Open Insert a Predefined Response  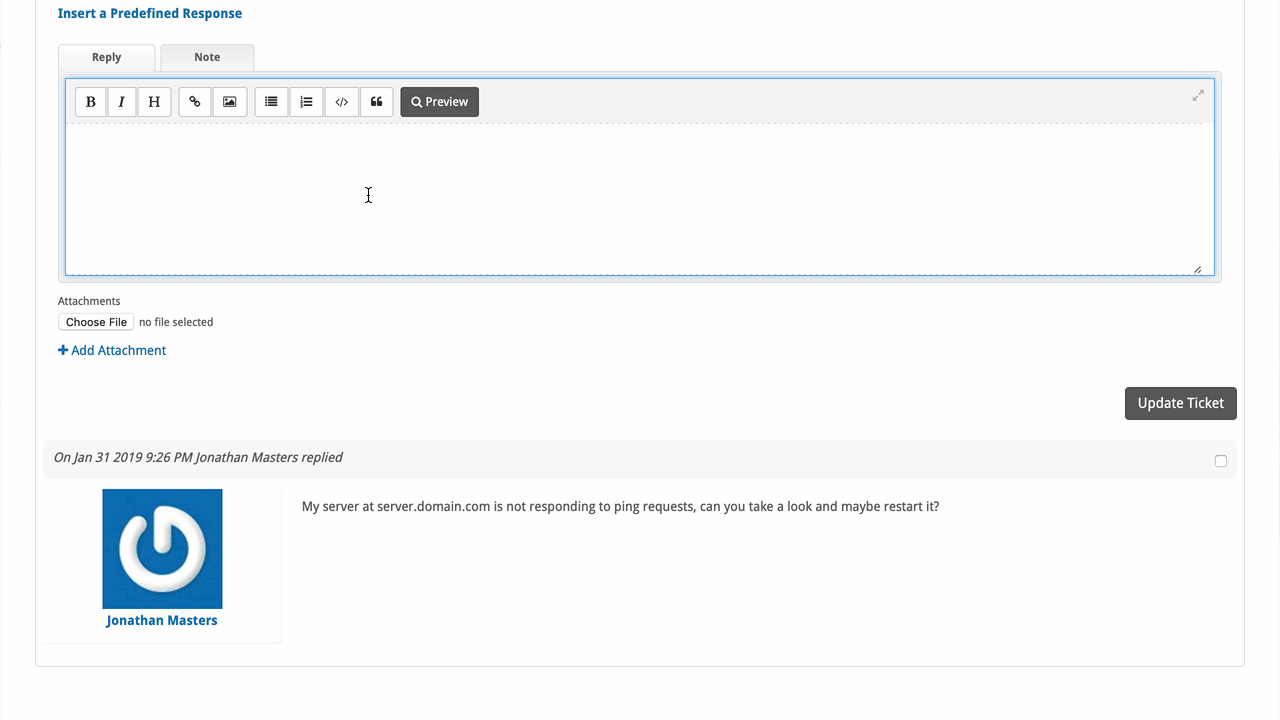click(150, 14)
